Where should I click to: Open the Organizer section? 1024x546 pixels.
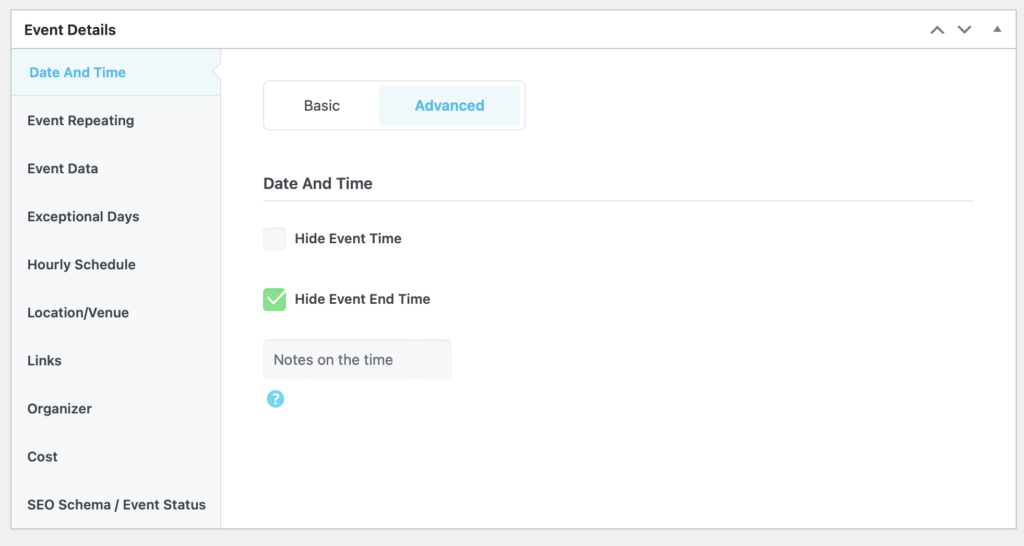(x=59, y=409)
